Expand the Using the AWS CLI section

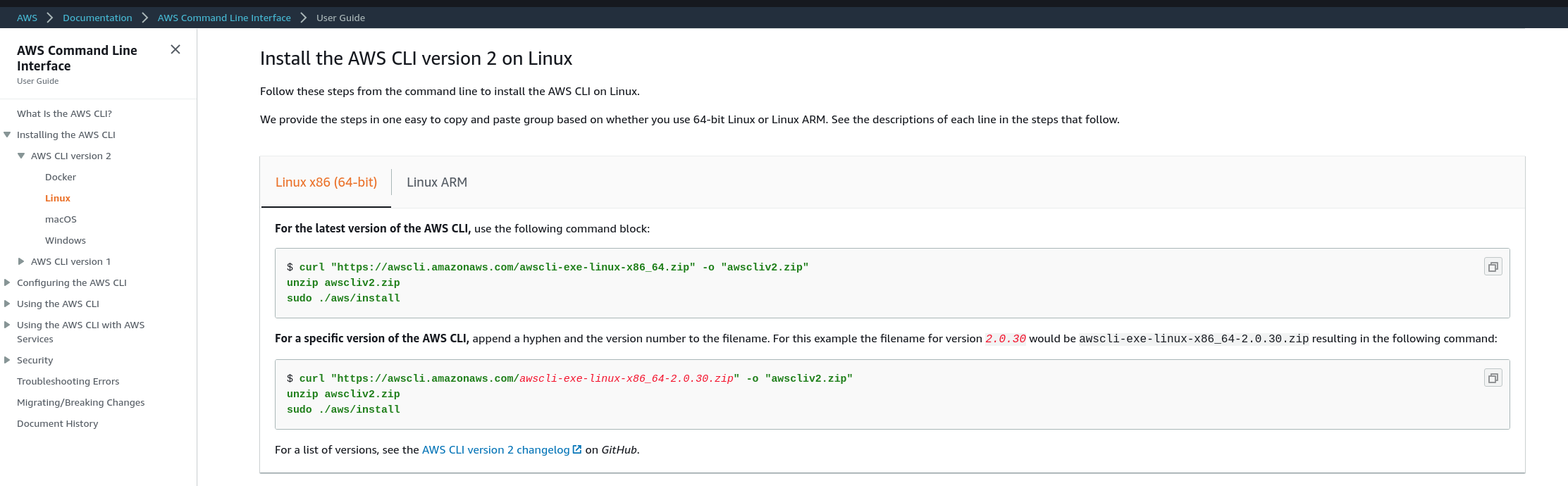coord(7,304)
